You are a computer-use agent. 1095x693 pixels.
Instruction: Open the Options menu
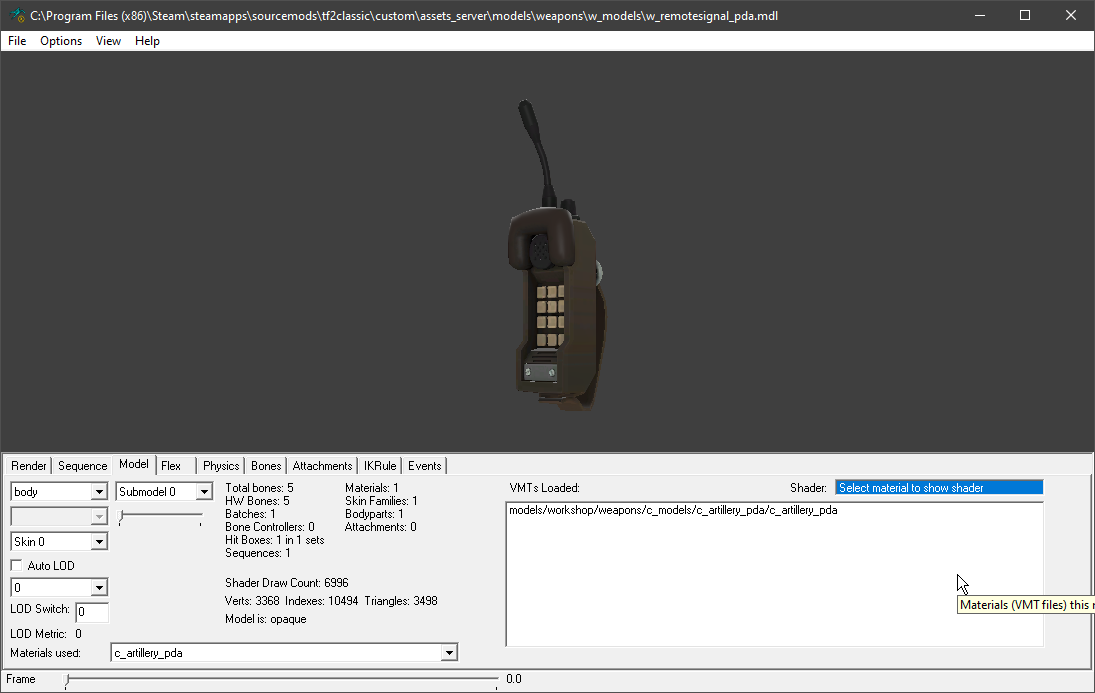(x=61, y=41)
